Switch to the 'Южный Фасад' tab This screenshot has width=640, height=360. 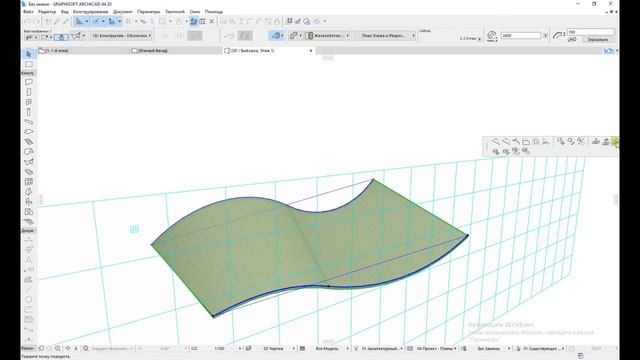(x=176, y=51)
